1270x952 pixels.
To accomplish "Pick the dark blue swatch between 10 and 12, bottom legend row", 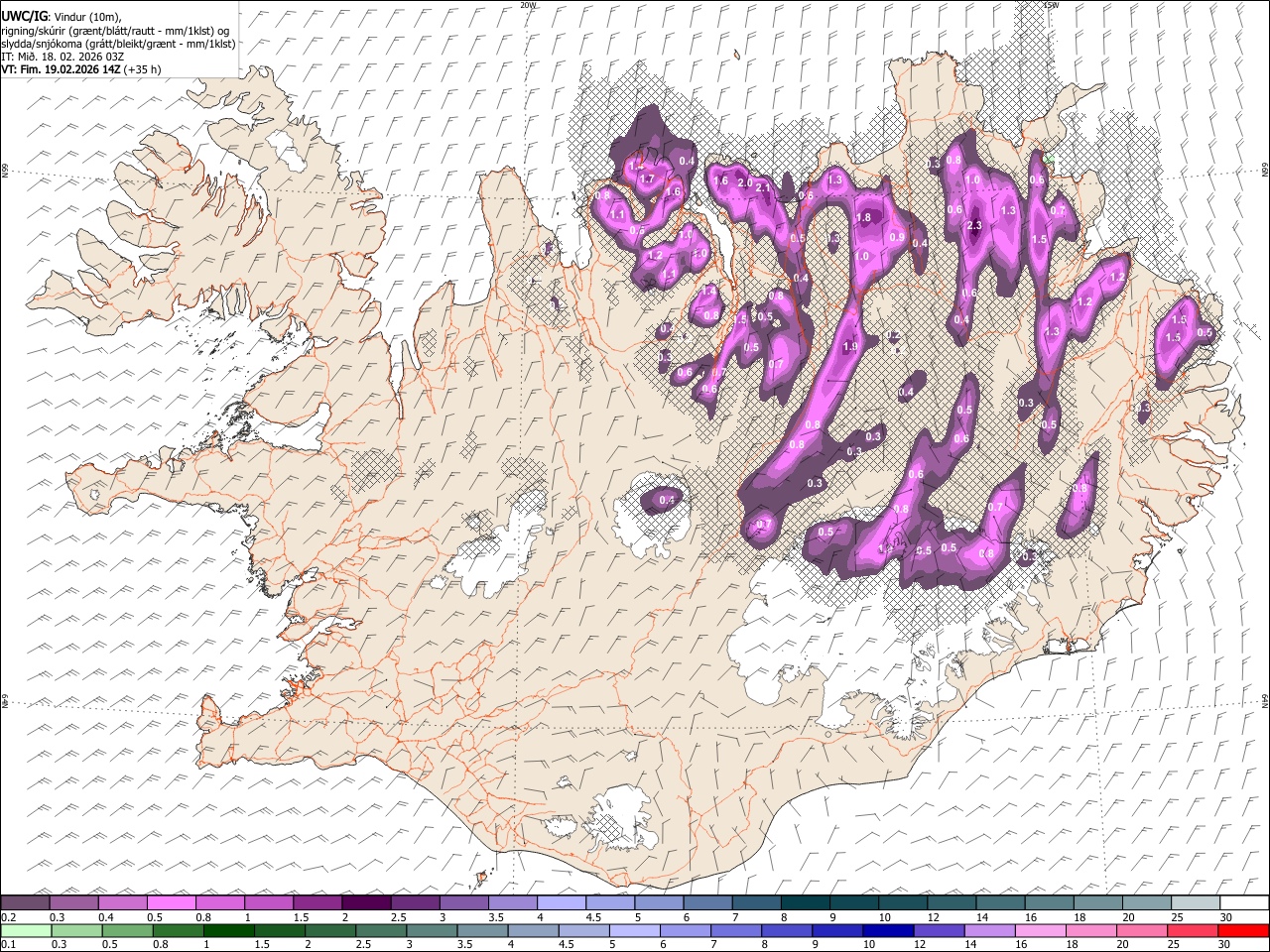I will (x=887, y=930).
